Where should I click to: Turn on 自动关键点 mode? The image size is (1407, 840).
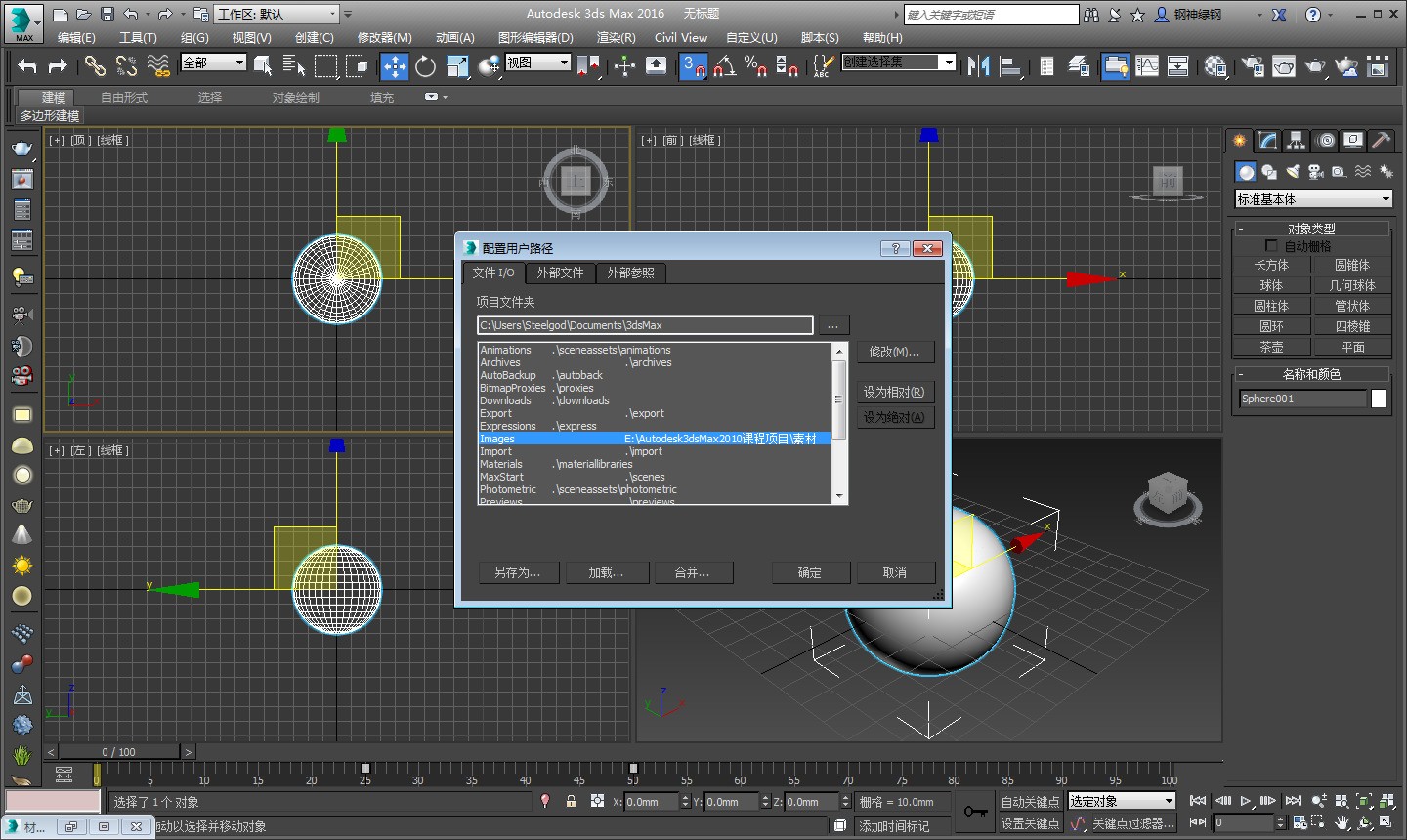1032,801
